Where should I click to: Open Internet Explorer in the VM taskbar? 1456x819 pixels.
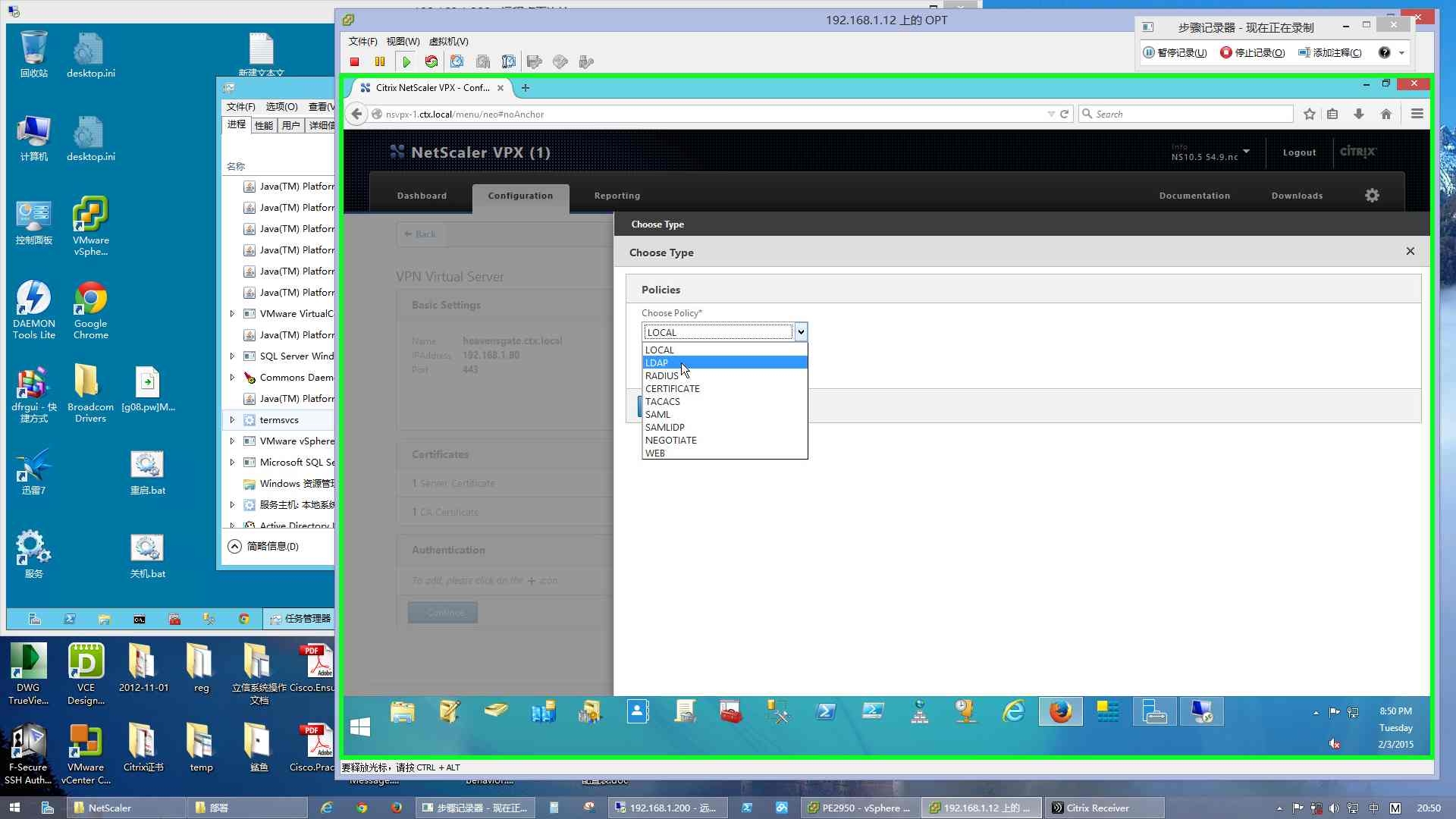tap(1014, 712)
